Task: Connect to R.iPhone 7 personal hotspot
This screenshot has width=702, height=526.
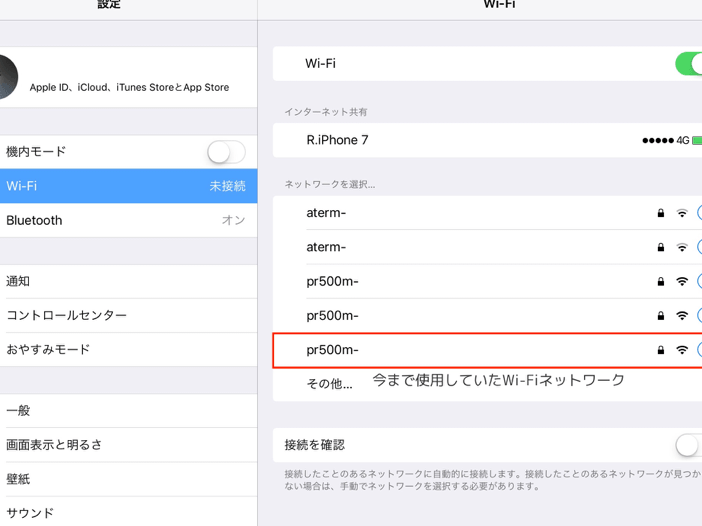Action: click(x=337, y=140)
